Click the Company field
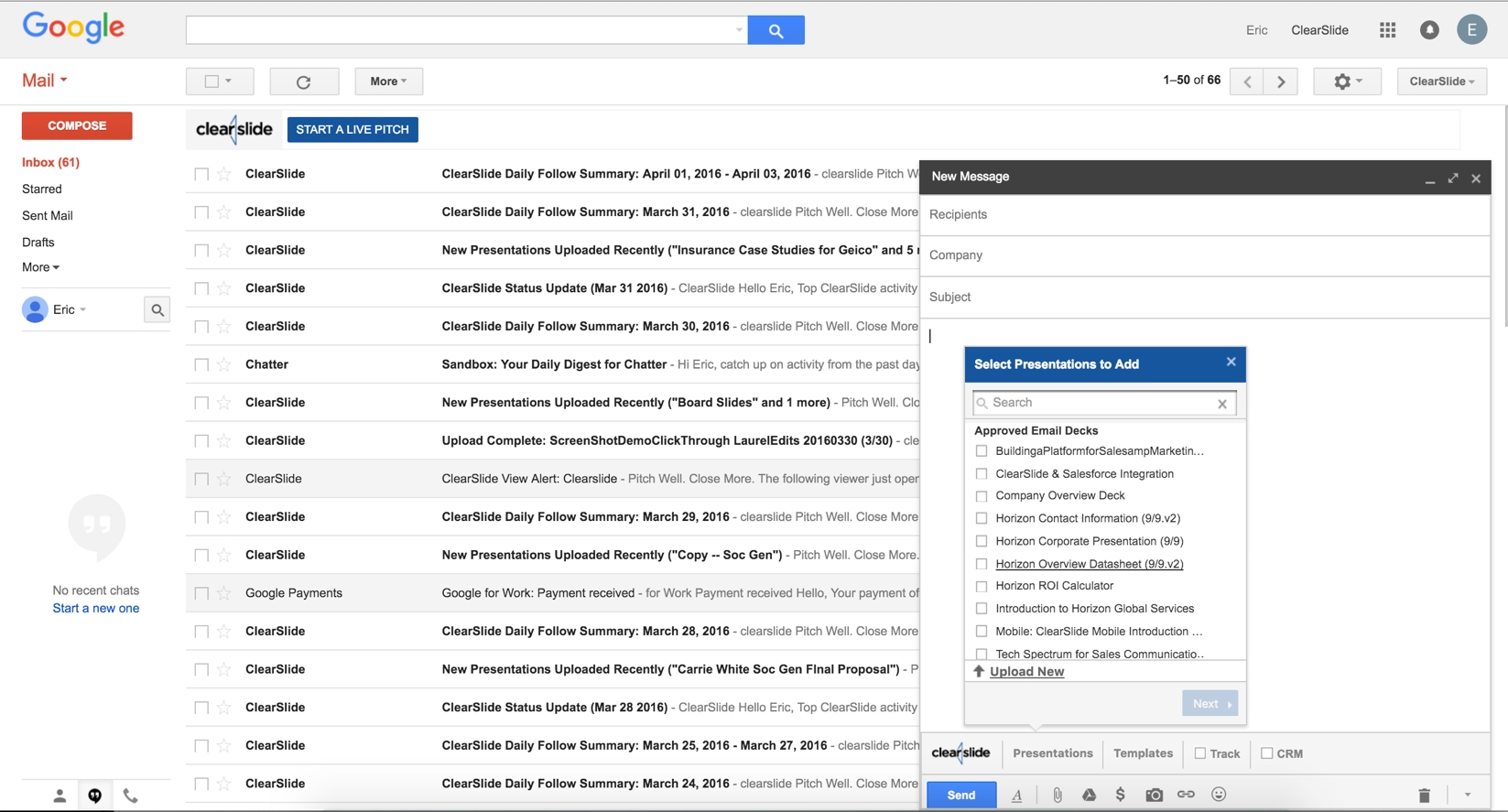 1205,255
